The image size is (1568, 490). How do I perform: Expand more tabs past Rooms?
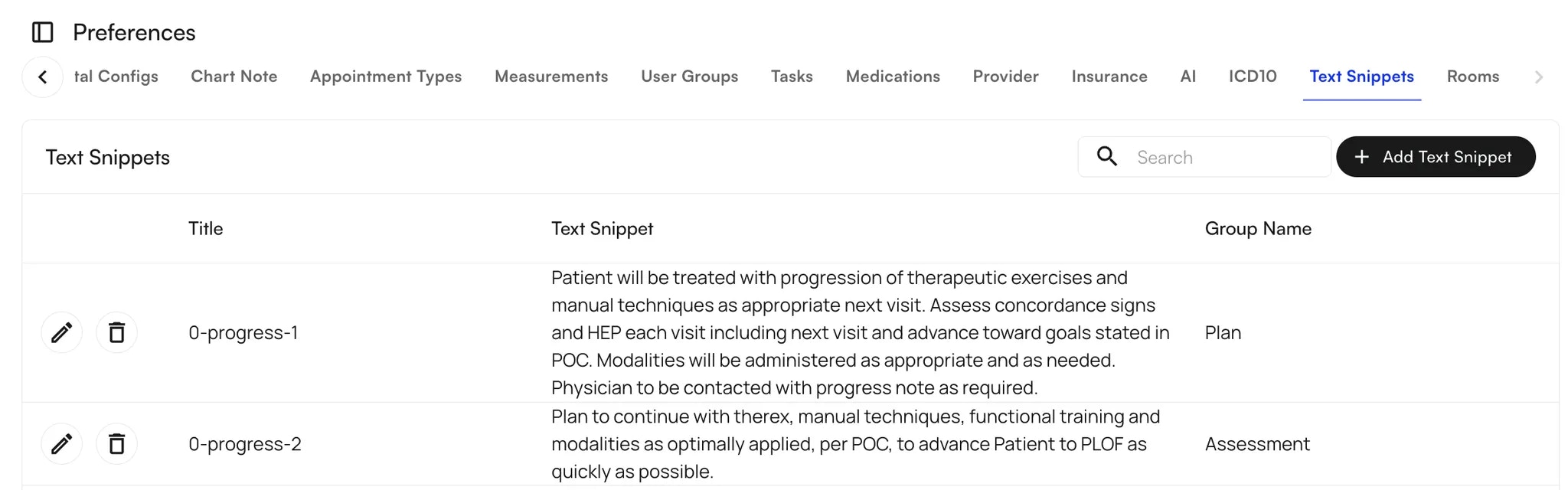coord(1540,77)
